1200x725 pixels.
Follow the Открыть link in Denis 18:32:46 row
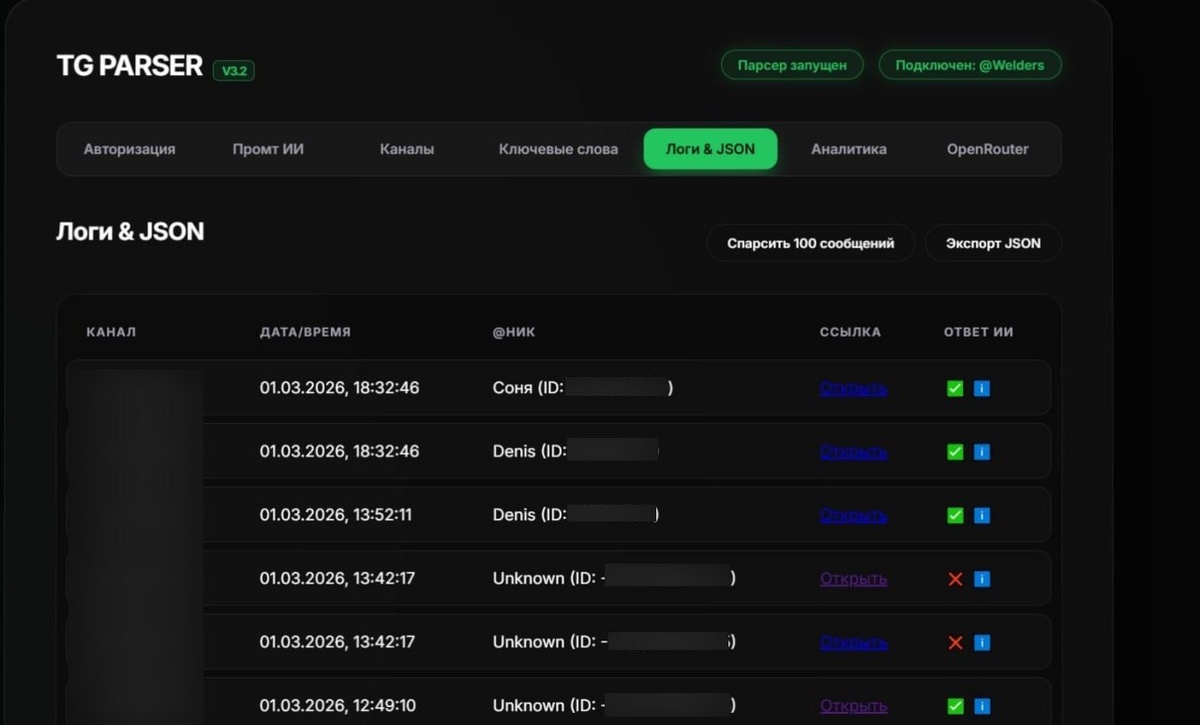point(853,452)
